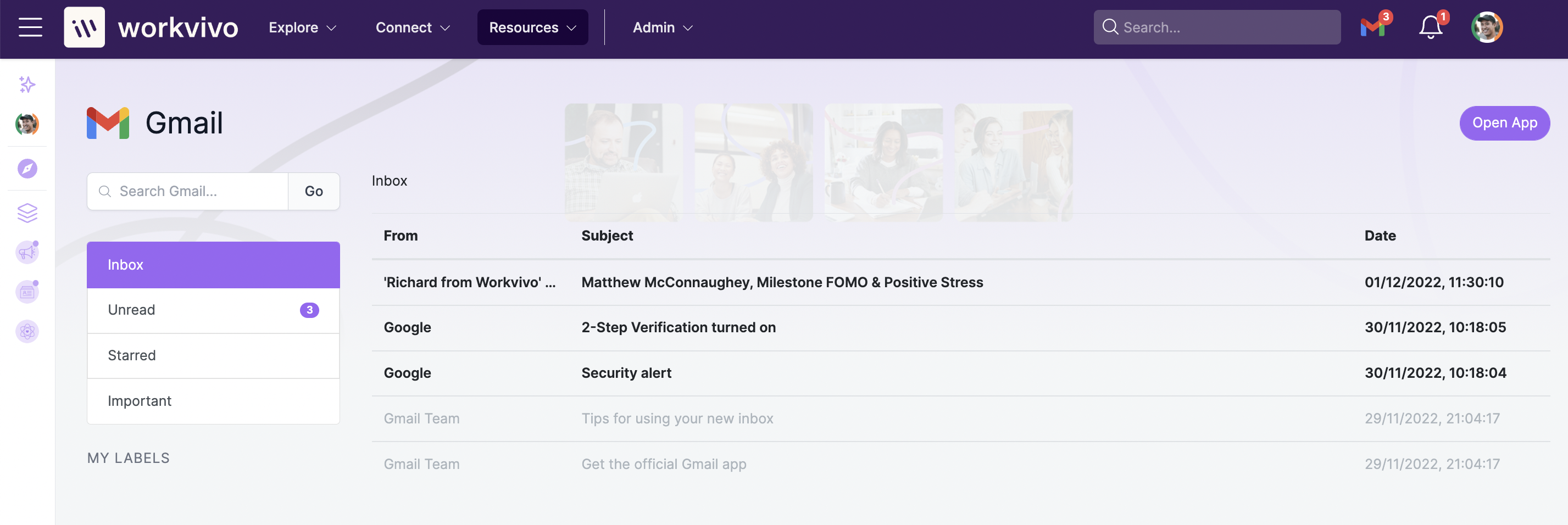Open Gmail notifications icon in header
This screenshot has width=1568, height=525.
coord(1374,27)
